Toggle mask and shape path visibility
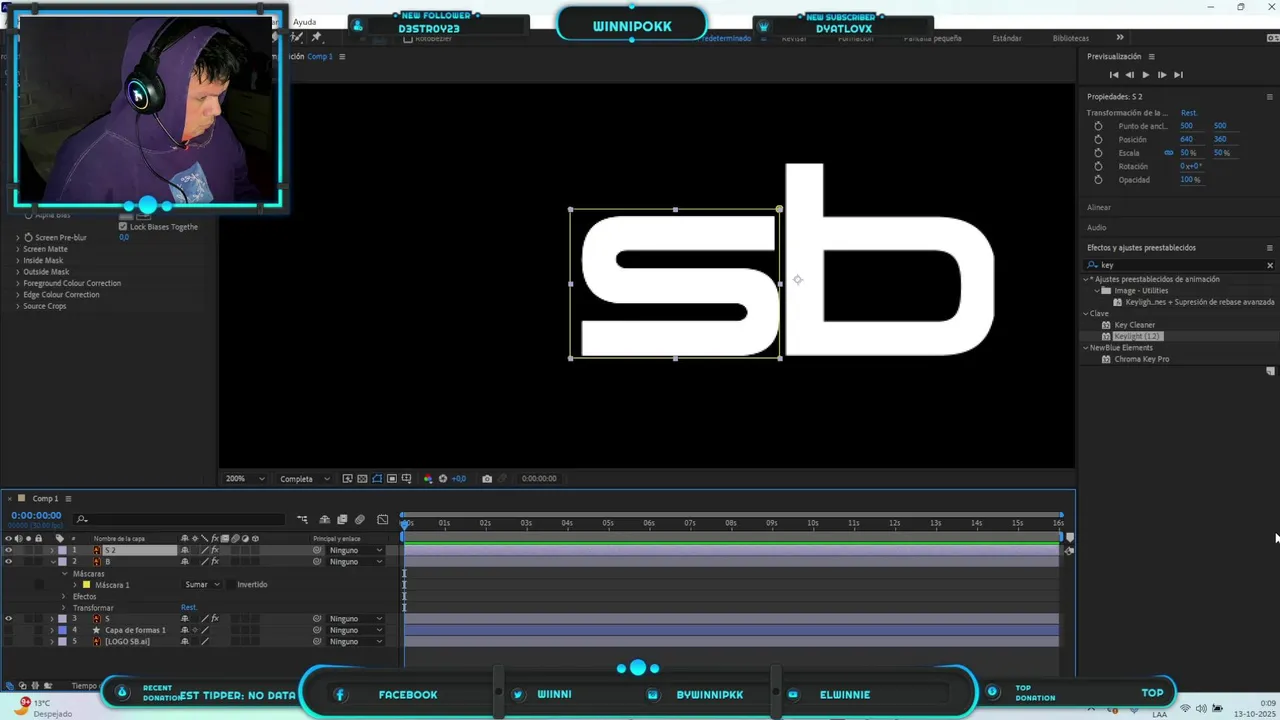The height and width of the screenshot is (720, 1280). point(377,479)
